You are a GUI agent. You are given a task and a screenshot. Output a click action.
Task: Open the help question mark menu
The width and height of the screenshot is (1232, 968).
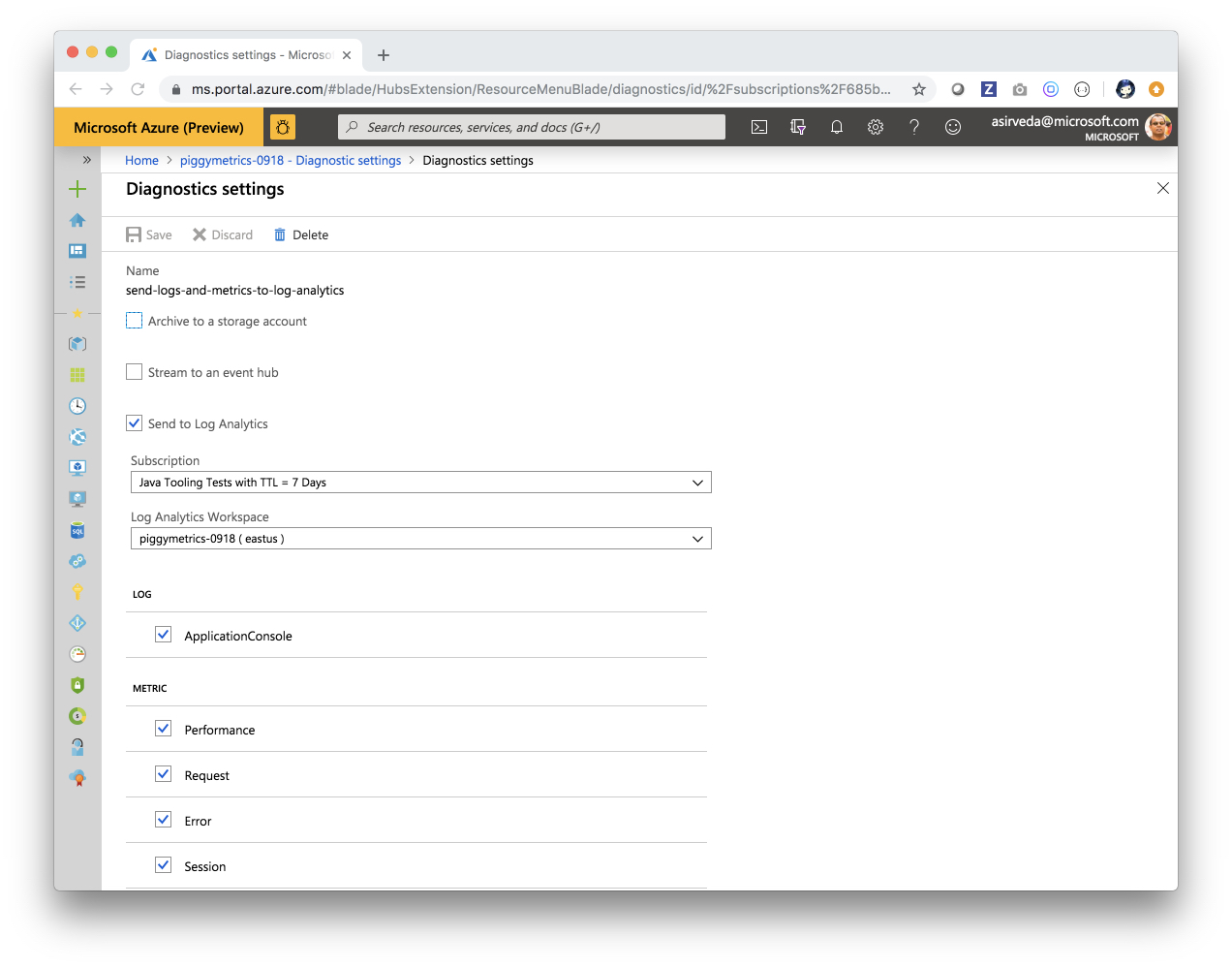(914, 127)
